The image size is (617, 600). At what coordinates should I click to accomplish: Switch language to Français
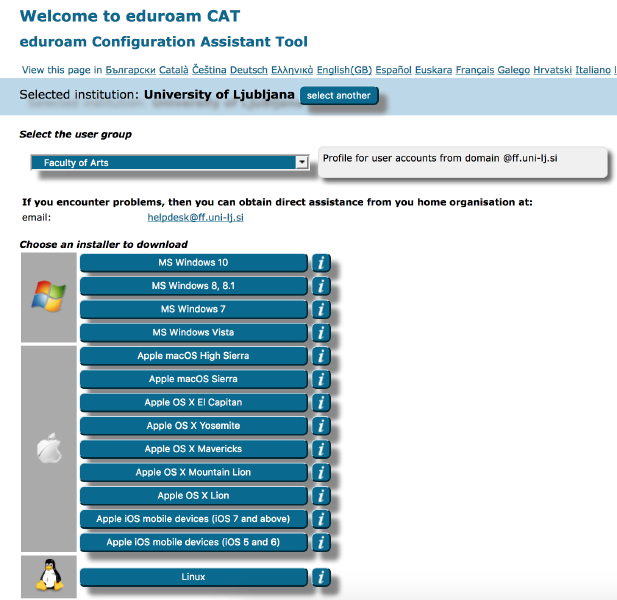475,70
